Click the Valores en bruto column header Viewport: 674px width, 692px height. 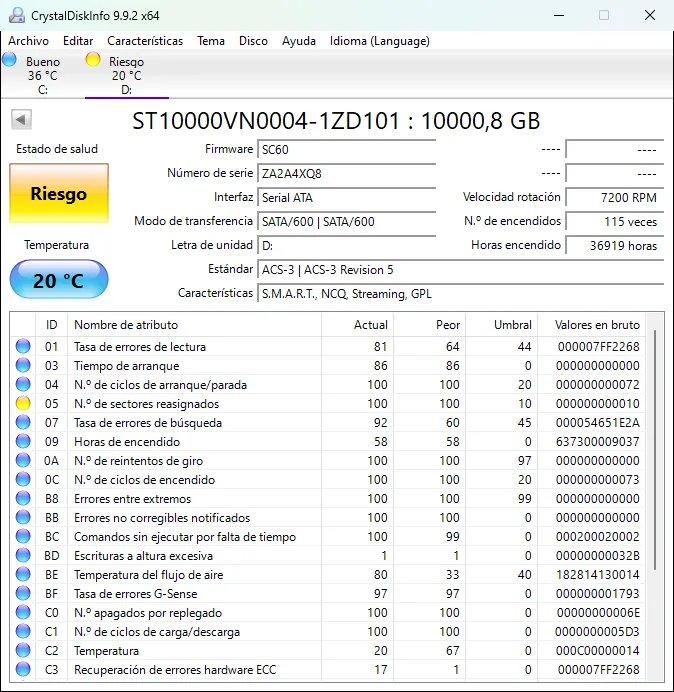click(x=592, y=325)
